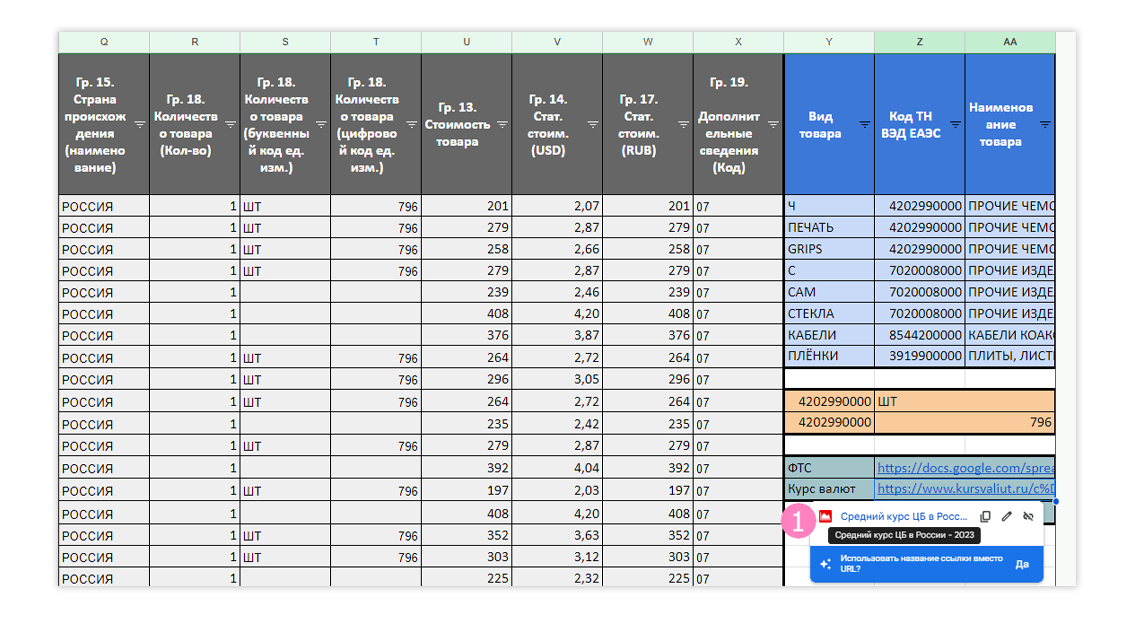This screenshot has width=1134, height=618.
Task: Open filter for 'Код ТН ВЭД ЕАЭС' column
Action: (955, 124)
